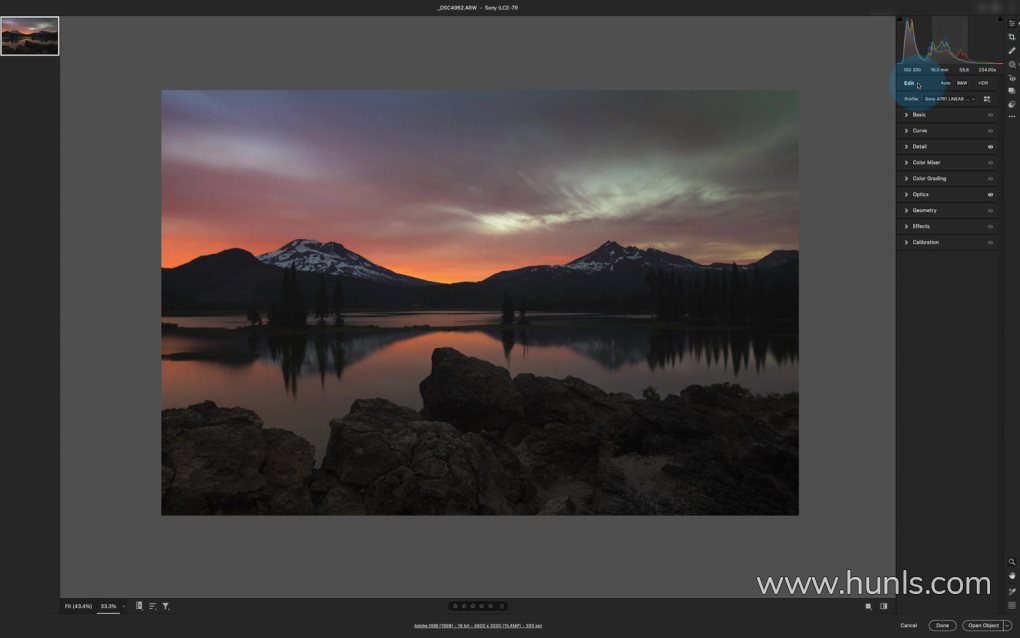Open the Adobe RGB workflow options link
This screenshot has height=638, width=1020.
(x=477, y=626)
